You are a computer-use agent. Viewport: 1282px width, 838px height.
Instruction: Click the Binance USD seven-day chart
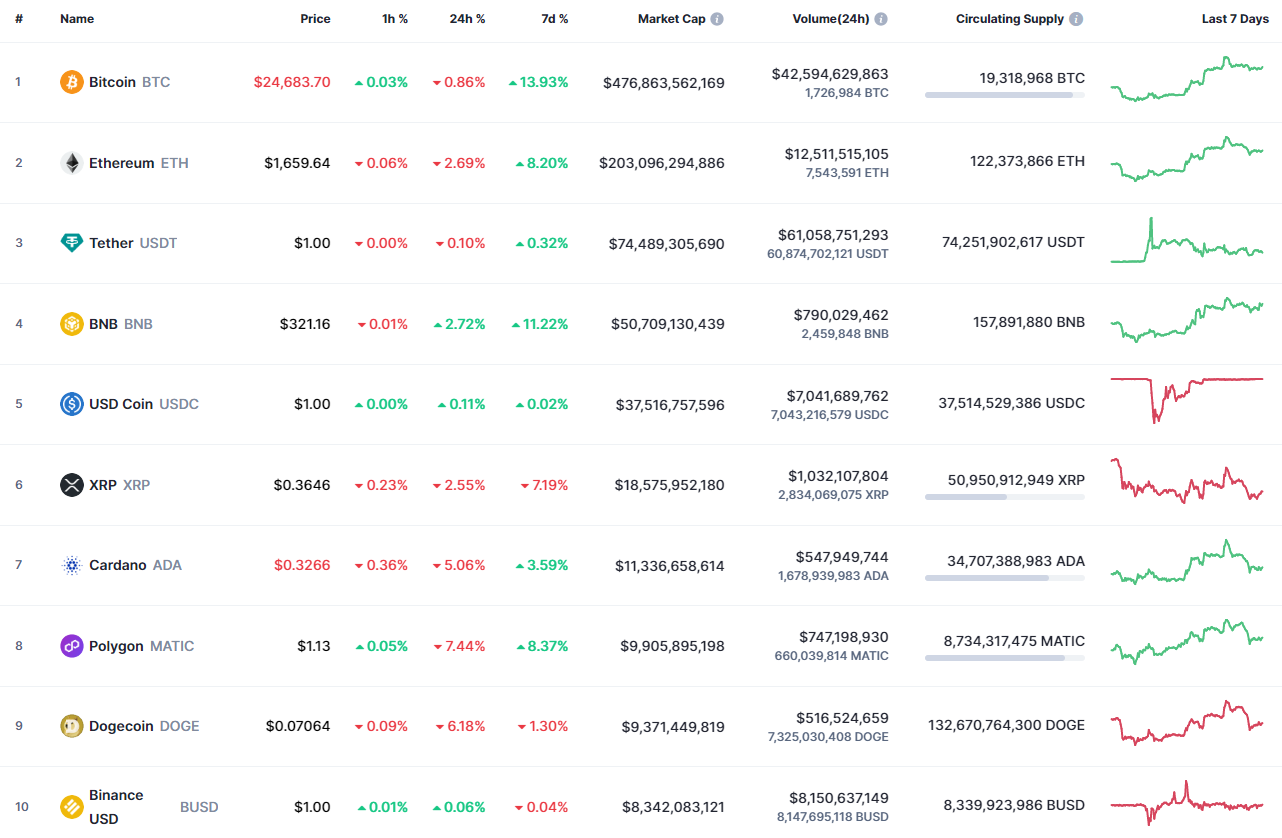1187,804
